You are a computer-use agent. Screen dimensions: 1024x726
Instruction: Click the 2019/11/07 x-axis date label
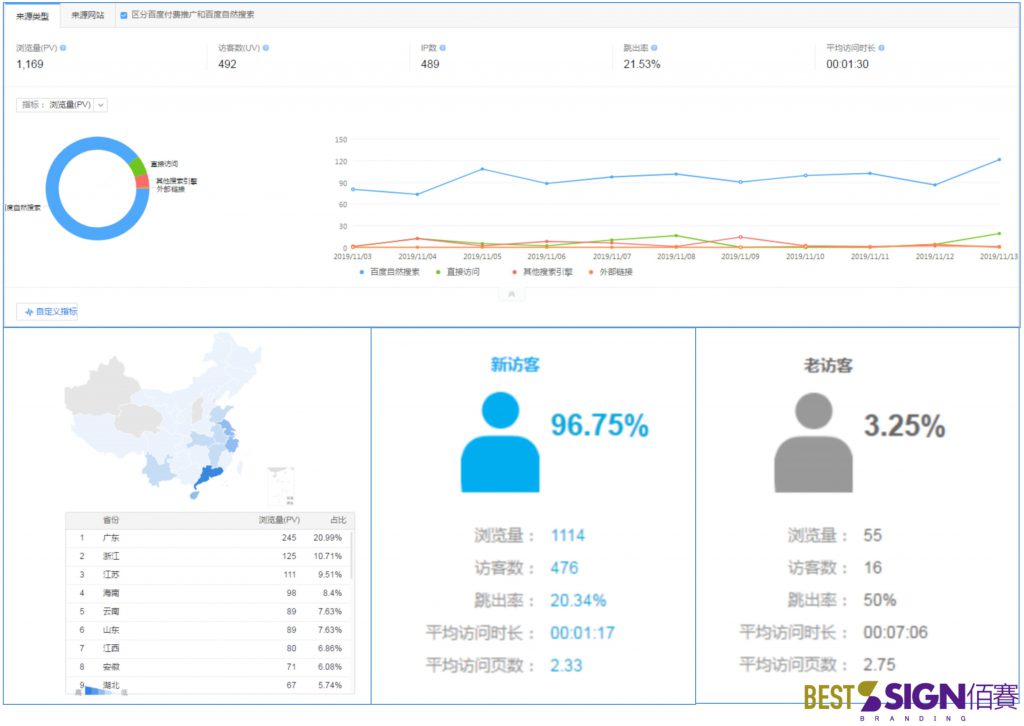point(611,257)
